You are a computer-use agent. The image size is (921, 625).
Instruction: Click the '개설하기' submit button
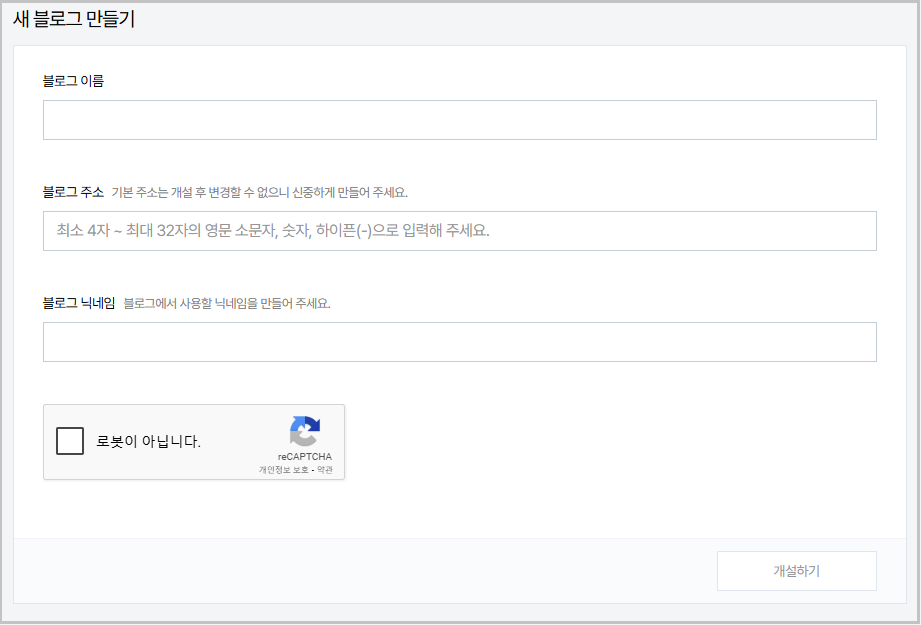[x=796, y=570]
